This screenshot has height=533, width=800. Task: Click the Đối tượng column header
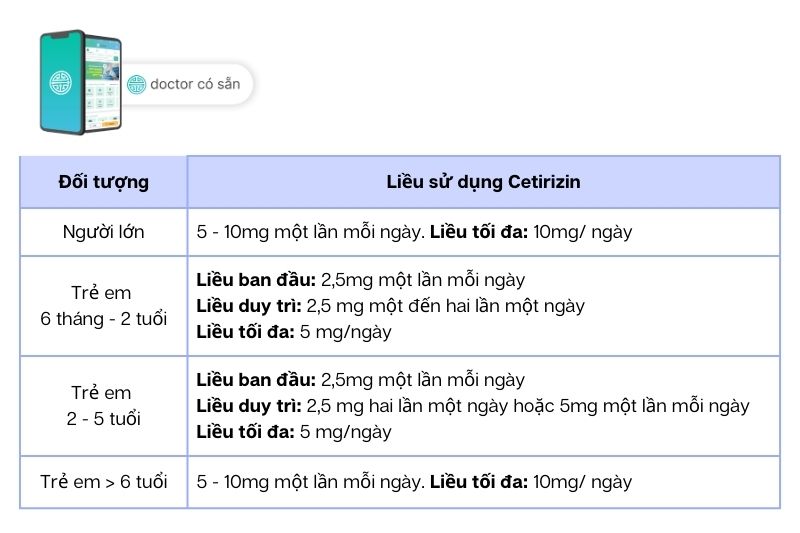point(103,182)
